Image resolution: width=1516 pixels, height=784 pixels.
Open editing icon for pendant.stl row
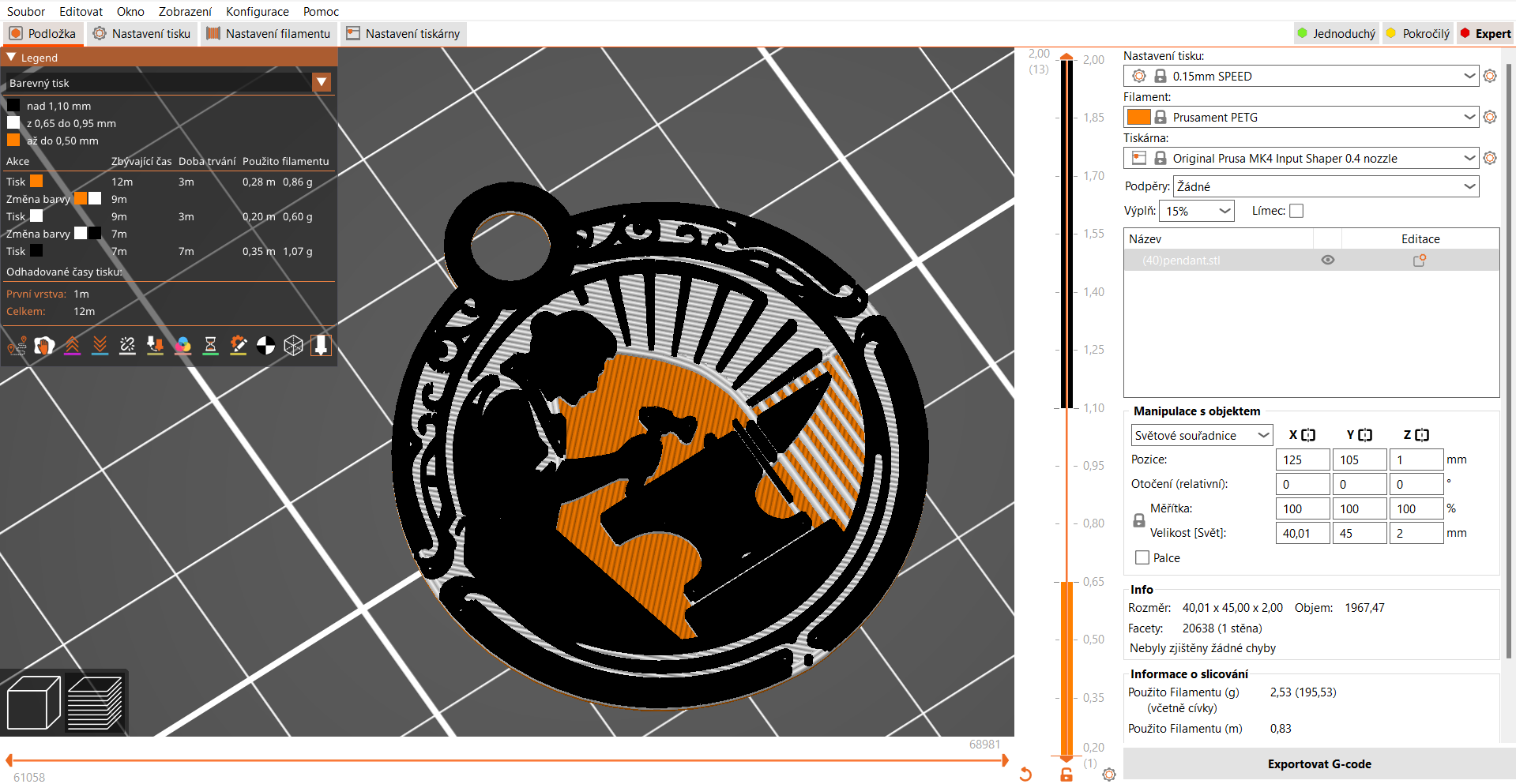[1420, 260]
